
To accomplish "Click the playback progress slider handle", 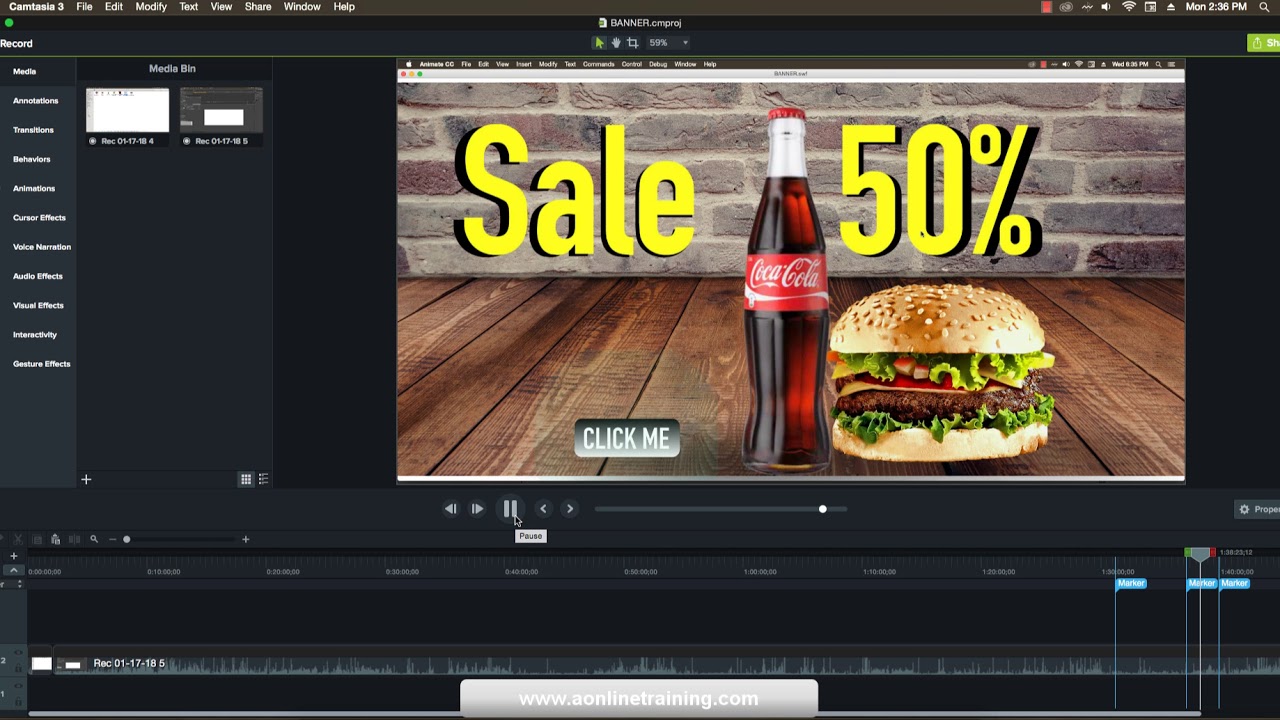I will click(x=822, y=509).
